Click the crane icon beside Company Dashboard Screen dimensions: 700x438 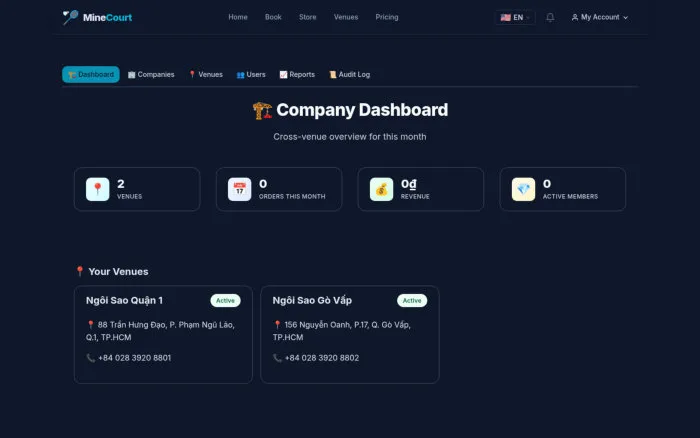tap(262, 110)
